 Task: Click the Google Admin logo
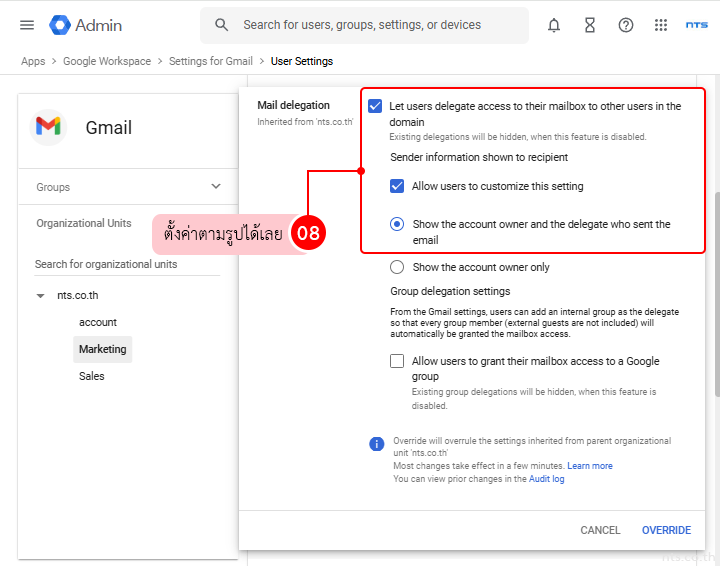(x=85, y=25)
